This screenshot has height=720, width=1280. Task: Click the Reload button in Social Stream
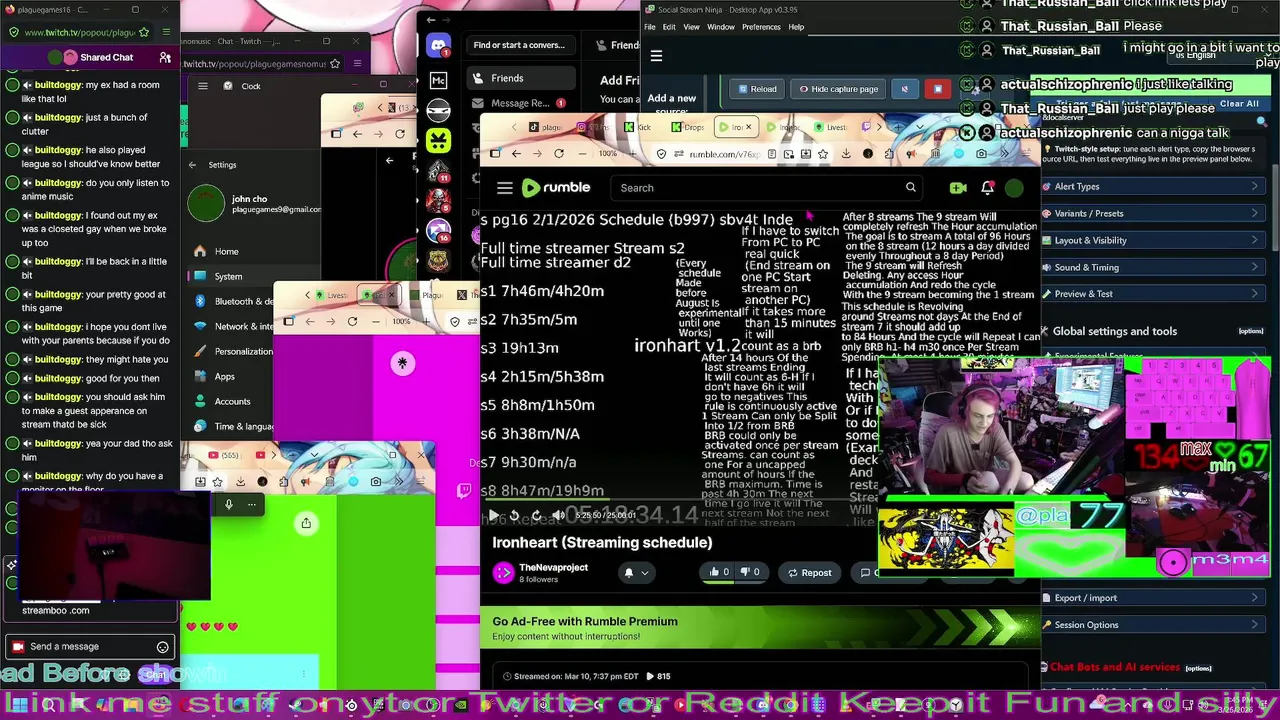point(757,89)
